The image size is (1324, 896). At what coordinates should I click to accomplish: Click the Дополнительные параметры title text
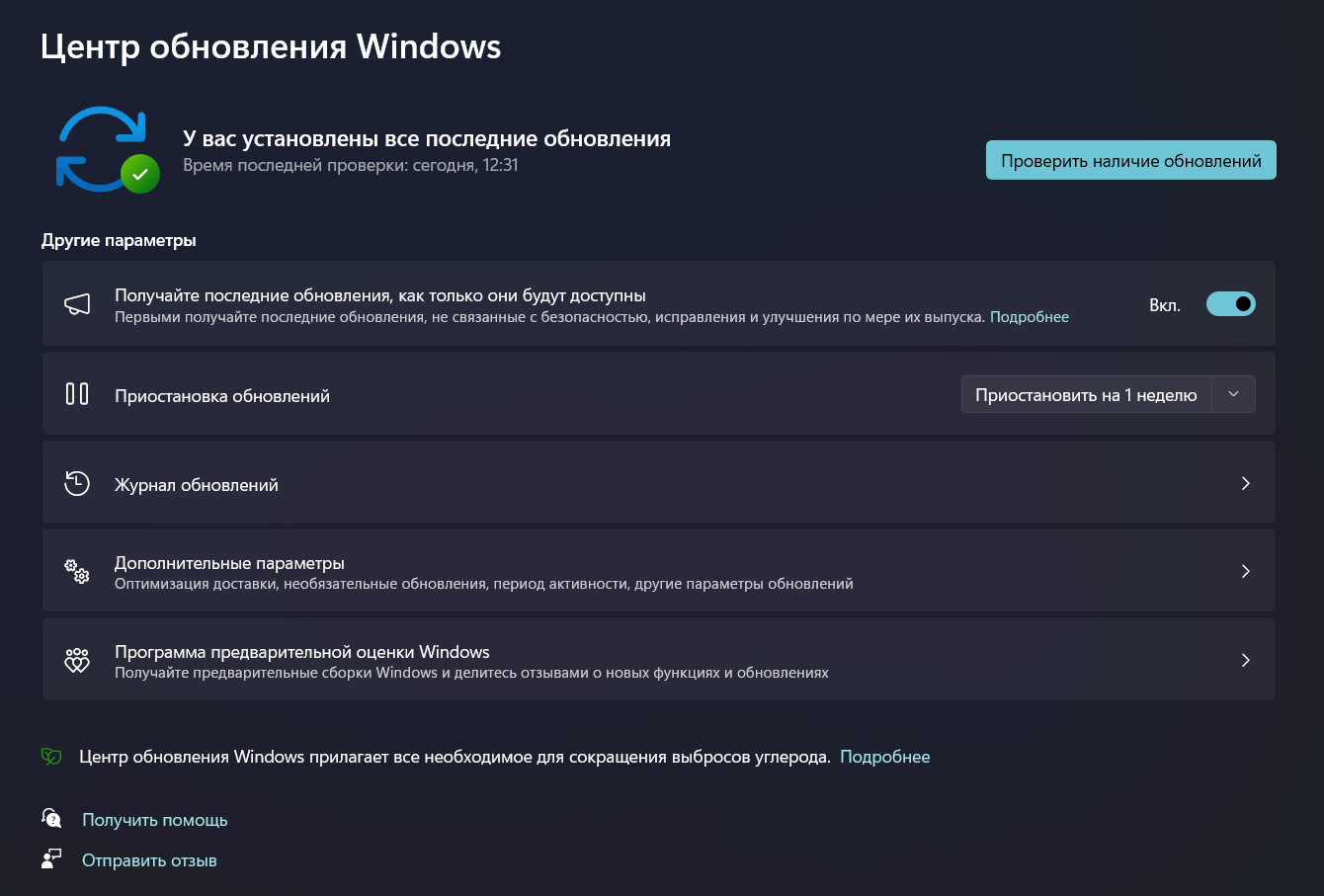click(x=229, y=563)
